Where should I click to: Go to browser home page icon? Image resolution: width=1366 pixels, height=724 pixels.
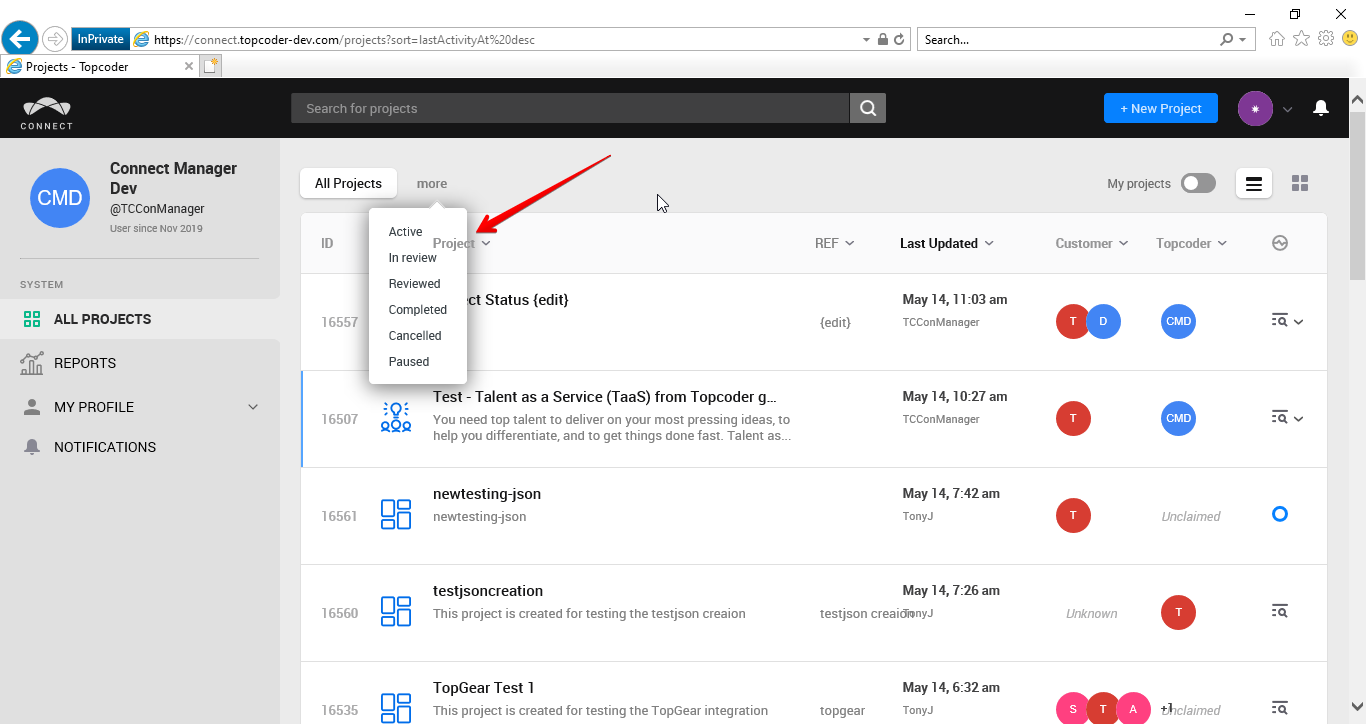tap(1277, 39)
